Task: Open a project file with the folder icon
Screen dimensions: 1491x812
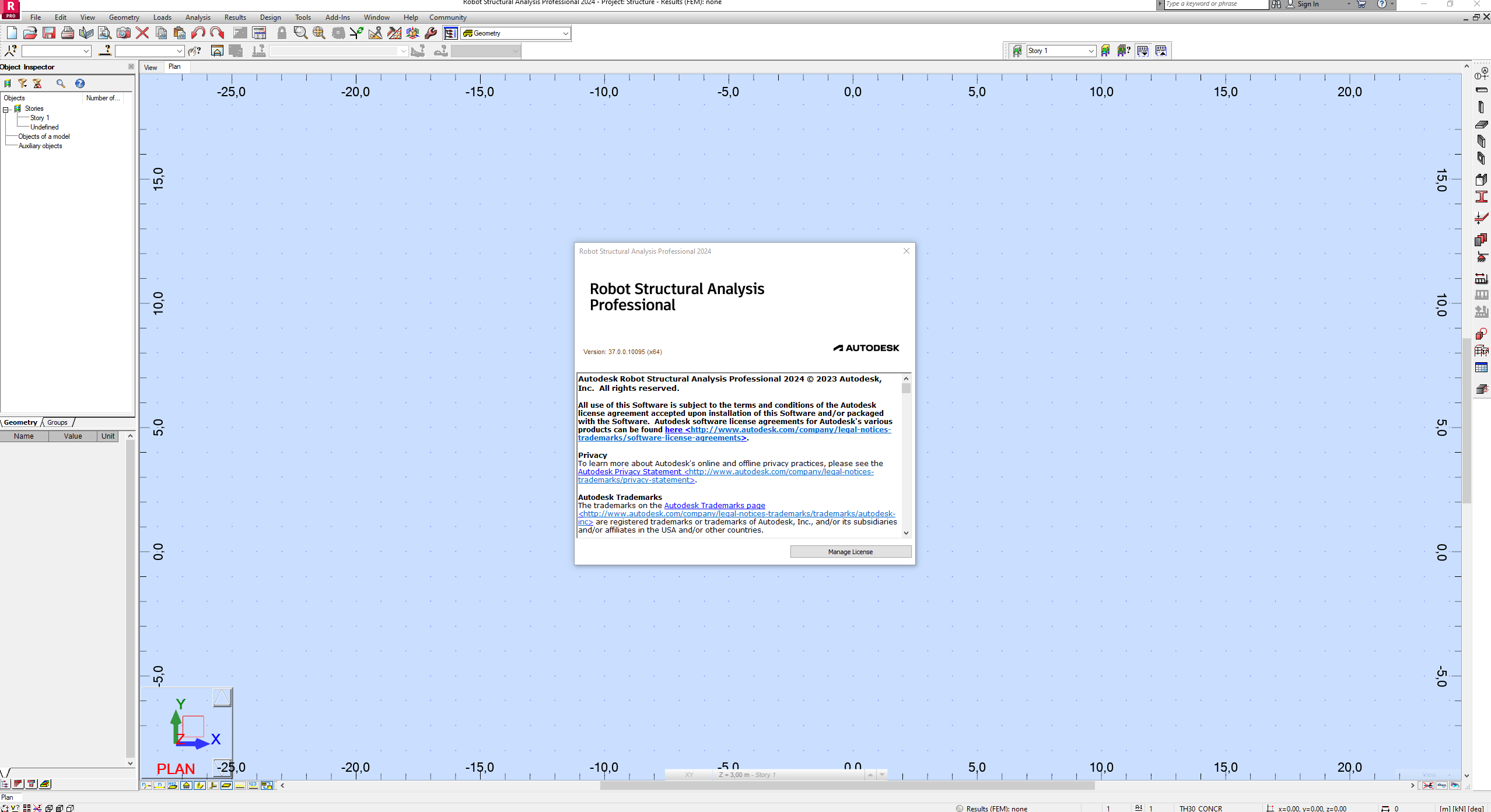Action: tap(30, 33)
